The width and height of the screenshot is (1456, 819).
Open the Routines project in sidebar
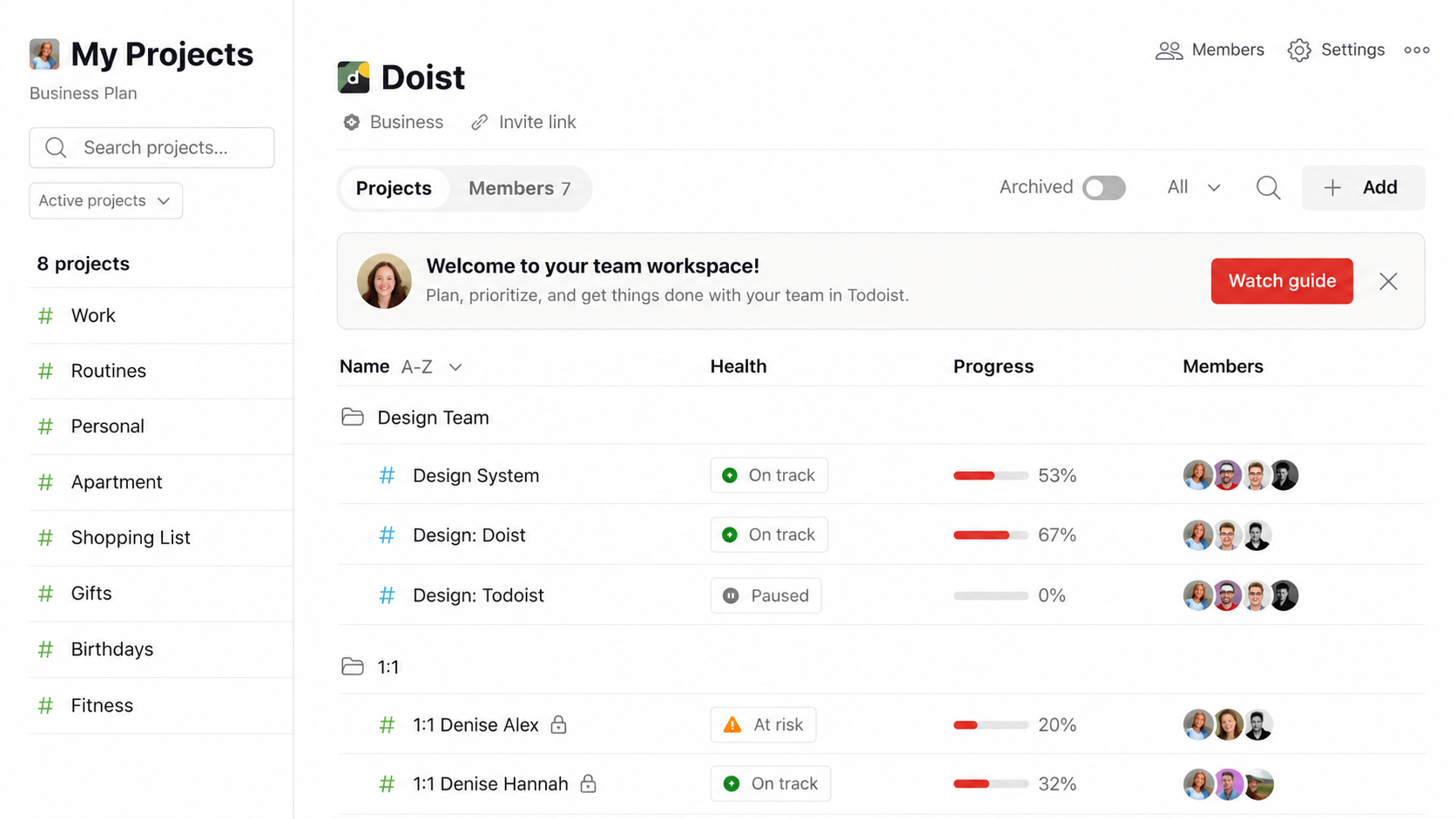161,371
